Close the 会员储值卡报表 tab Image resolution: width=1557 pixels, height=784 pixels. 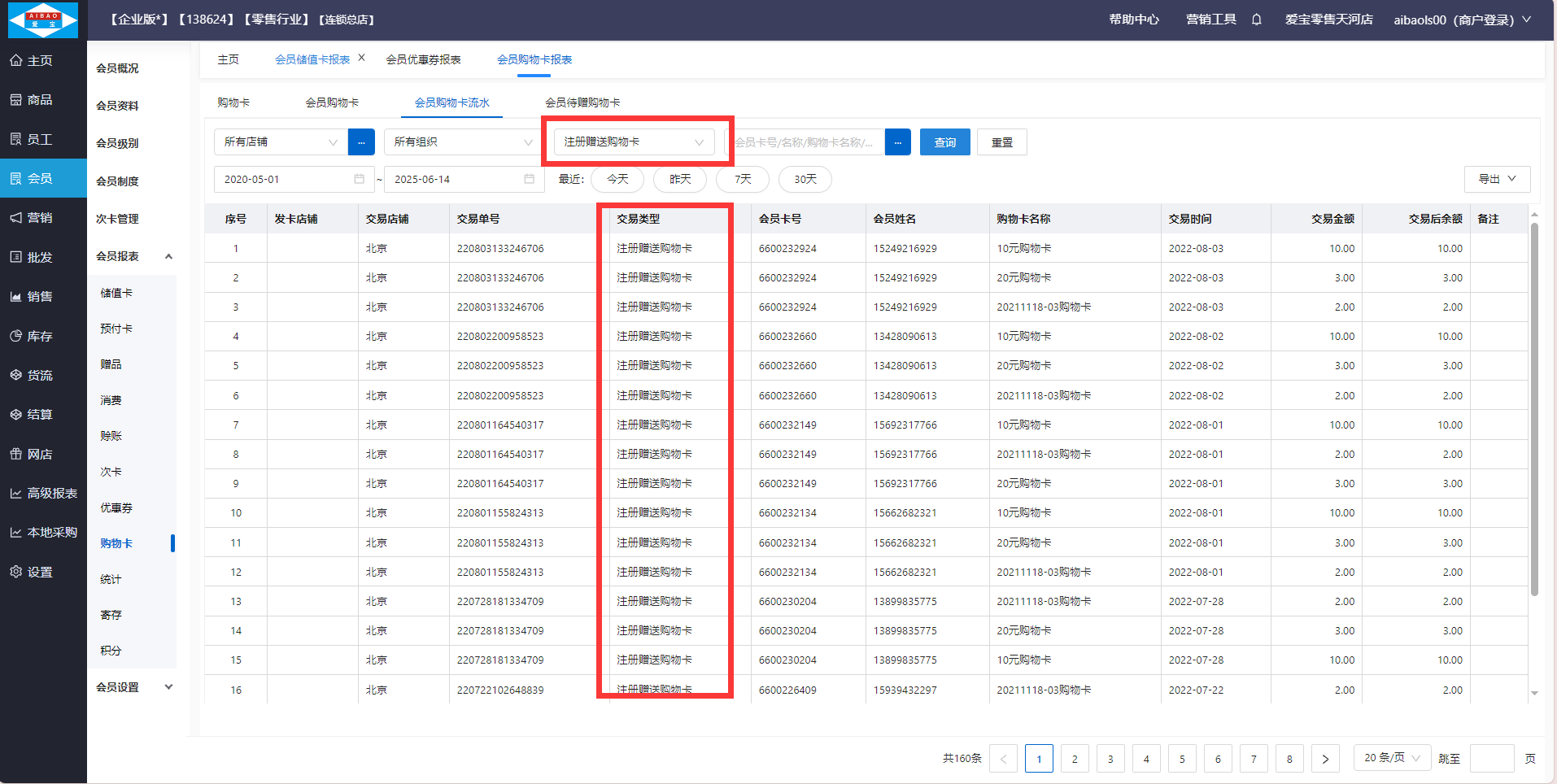click(362, 58)
